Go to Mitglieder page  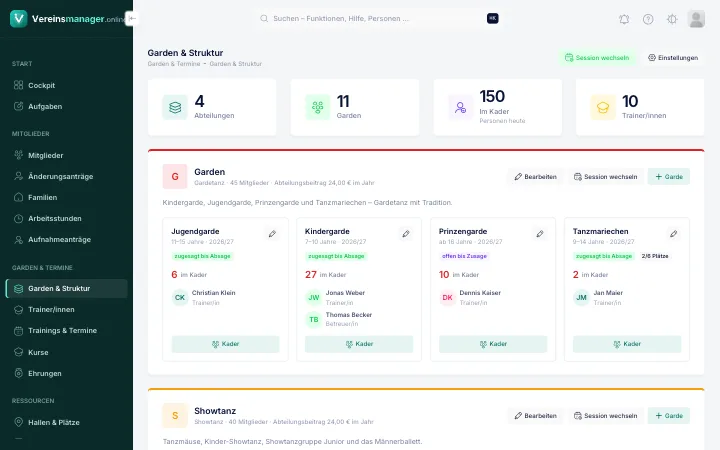(67, 155)
